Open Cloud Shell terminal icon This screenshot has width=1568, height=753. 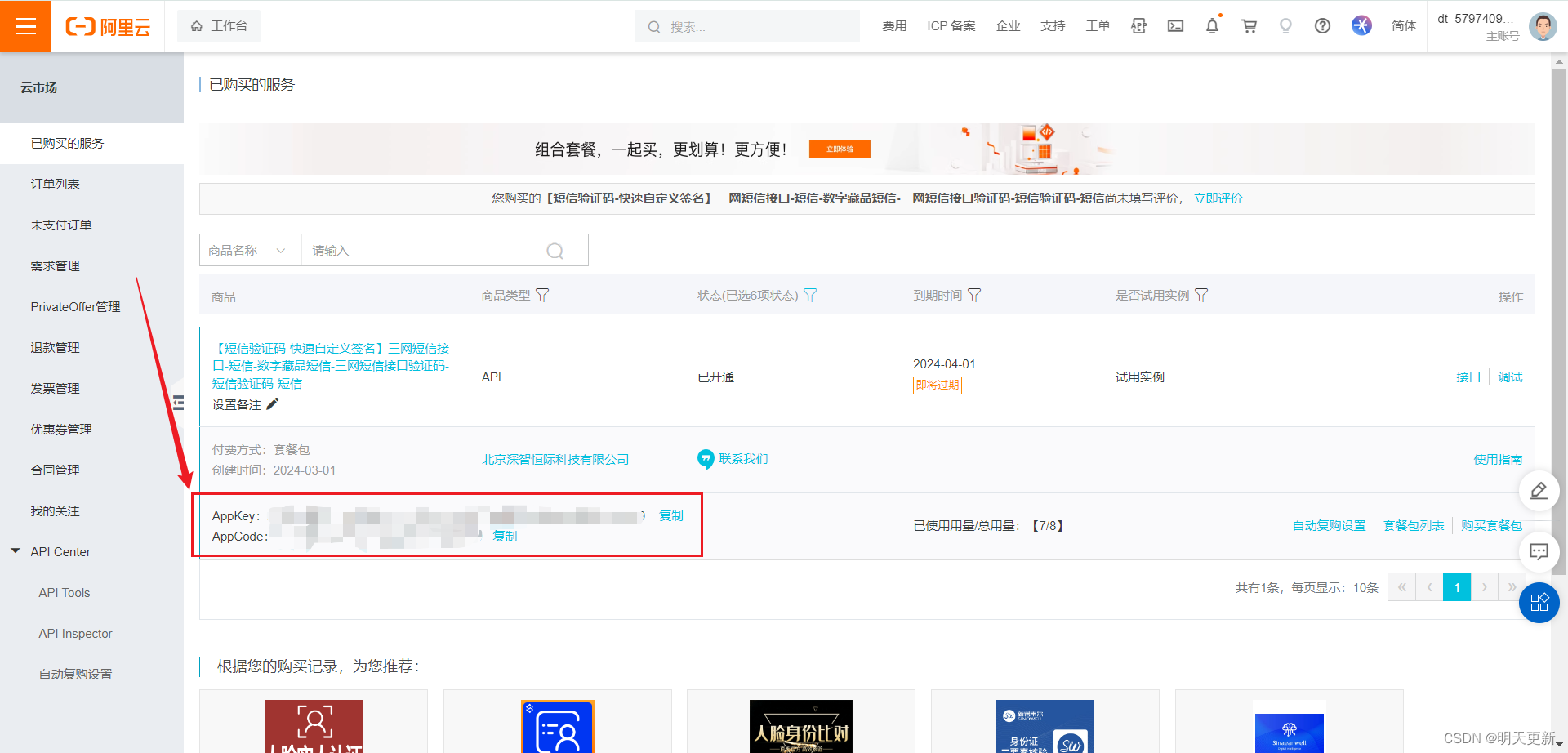pos(1175,26)
